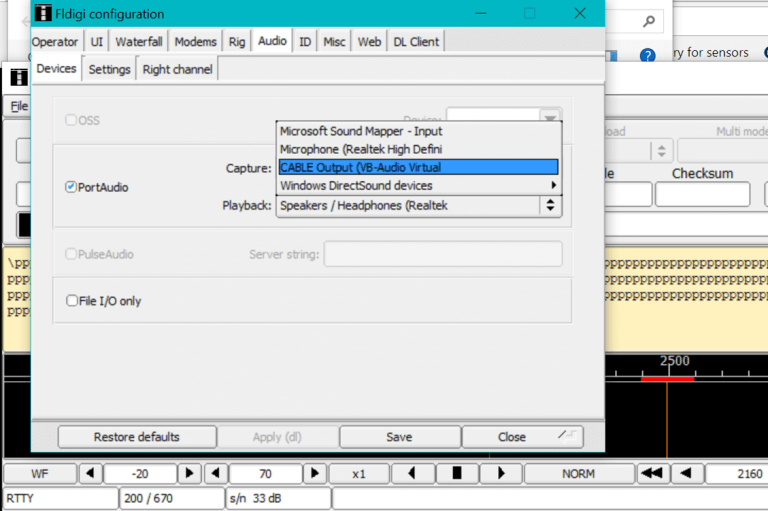Open the Playback device dropdown arrows
The height and width of the screenshot is (511, 768).
[x=551, y=205]
